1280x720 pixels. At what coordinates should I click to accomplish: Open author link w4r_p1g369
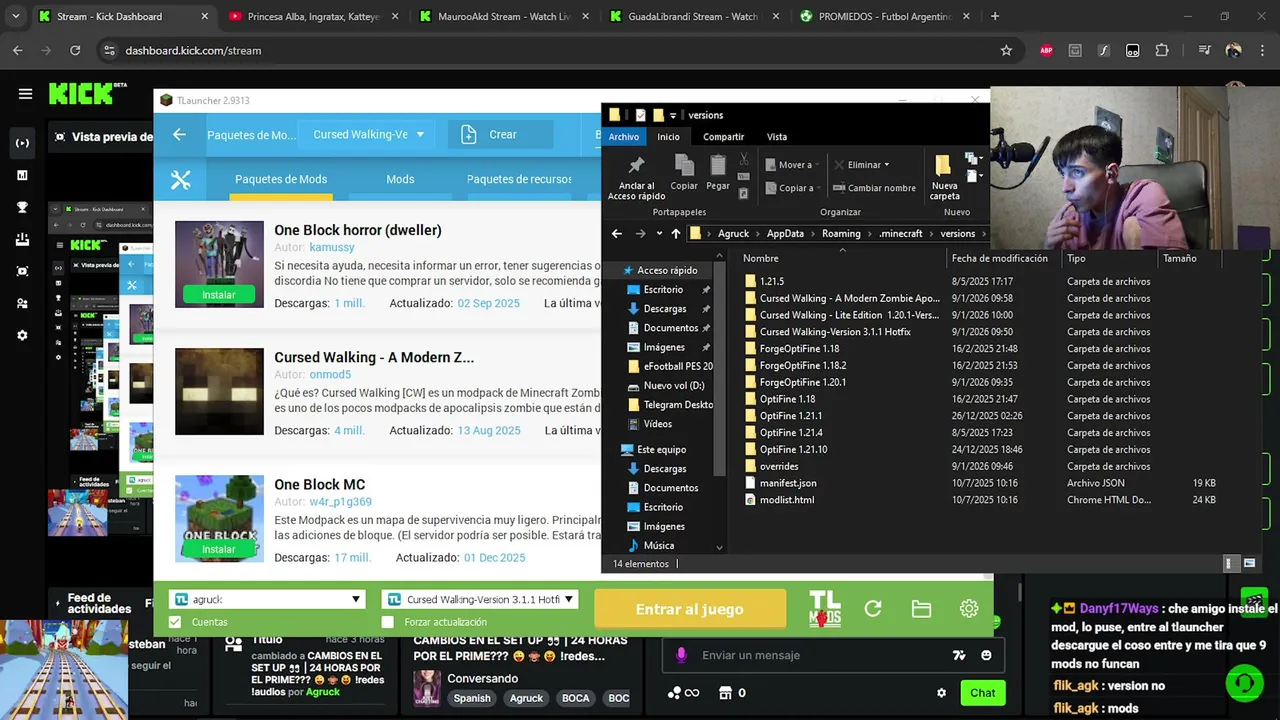click(x=340, y=502)
